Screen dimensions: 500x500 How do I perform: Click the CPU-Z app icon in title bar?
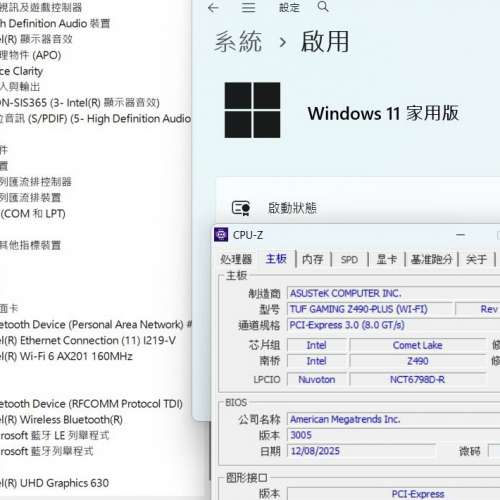coord(221,235)
